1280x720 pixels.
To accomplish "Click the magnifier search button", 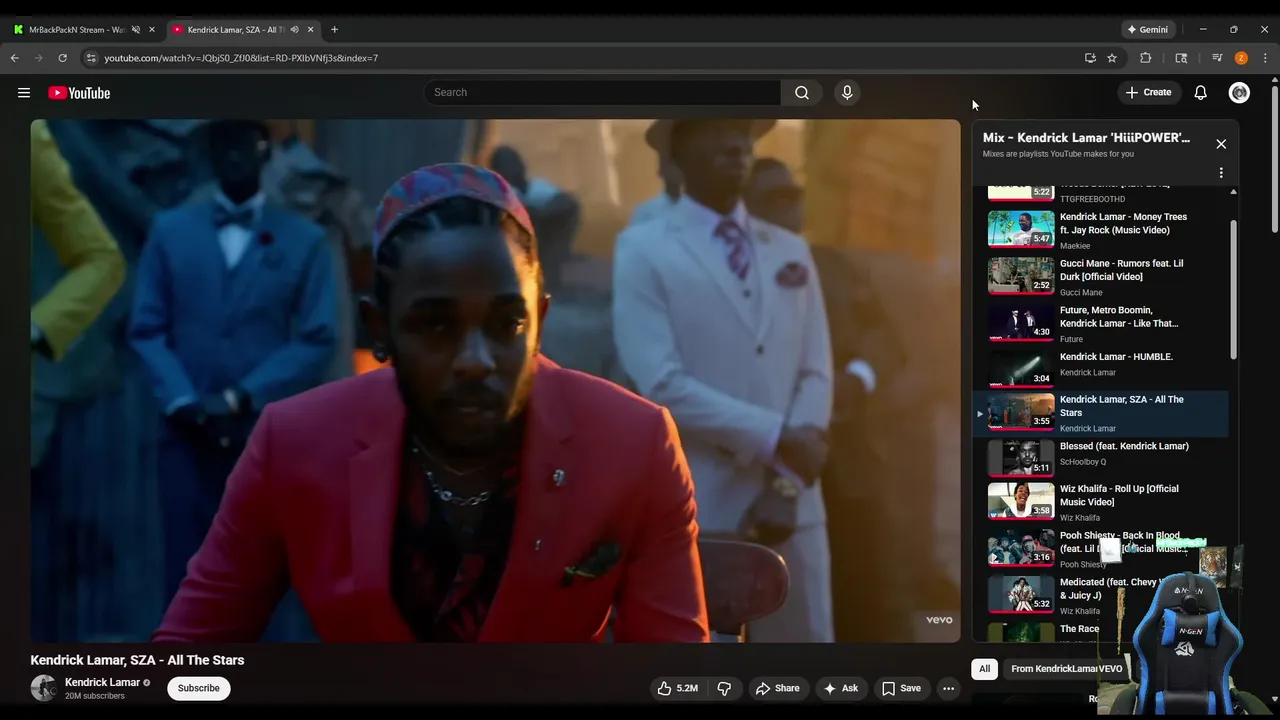I will point(802,92).
